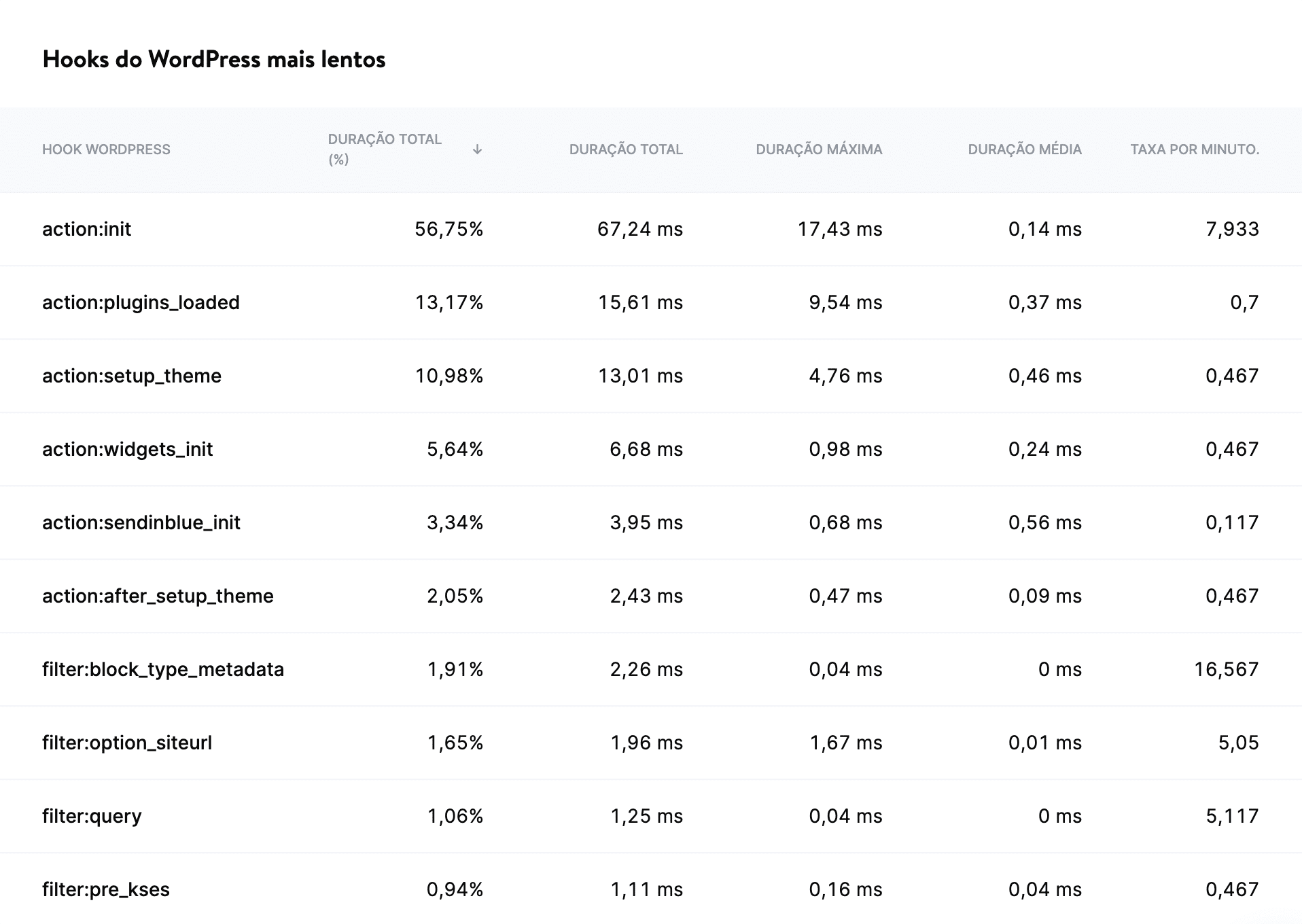Viewport: 1302px width, 924px height.
Task: Select the filter:pre_kses hook row
Action: [105, 889]
